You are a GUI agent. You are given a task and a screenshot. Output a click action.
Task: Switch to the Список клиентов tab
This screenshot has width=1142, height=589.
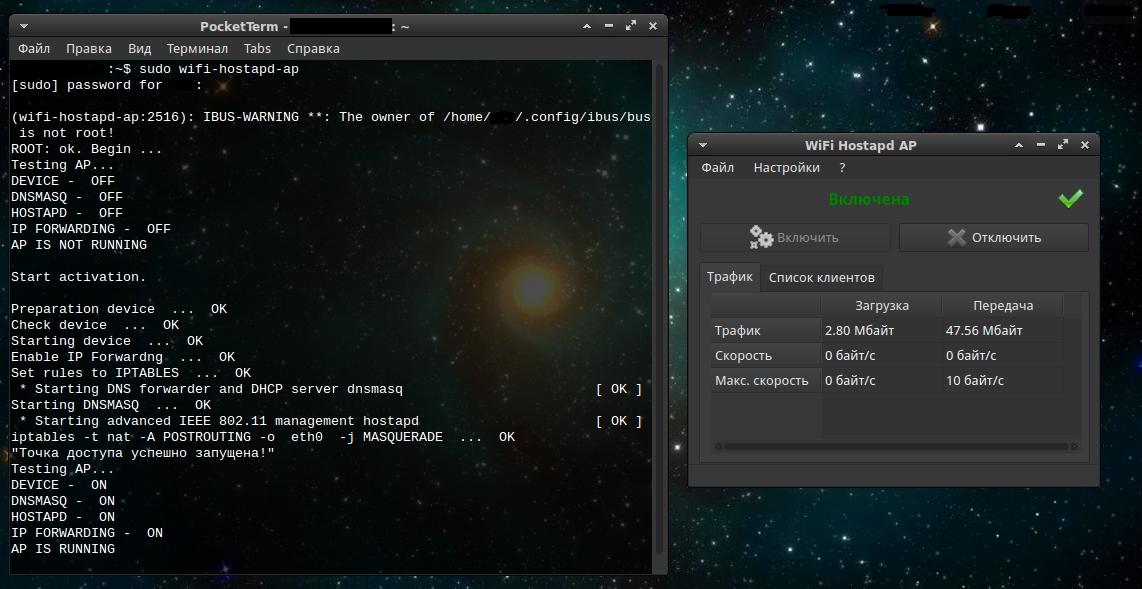tap(822, 277)
